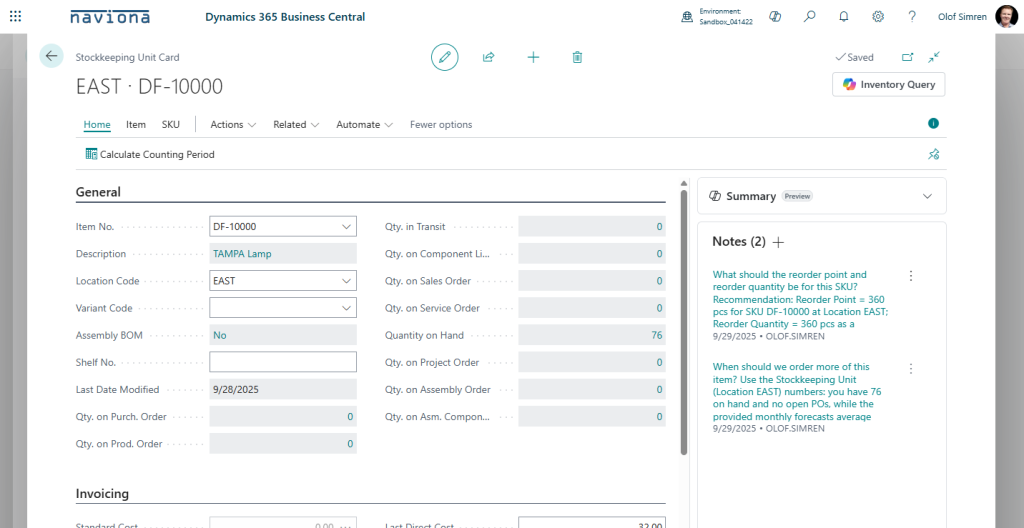Click the Shelf No. input field
This screenshot has height=528, width=1024.
[x=283, y=362]
